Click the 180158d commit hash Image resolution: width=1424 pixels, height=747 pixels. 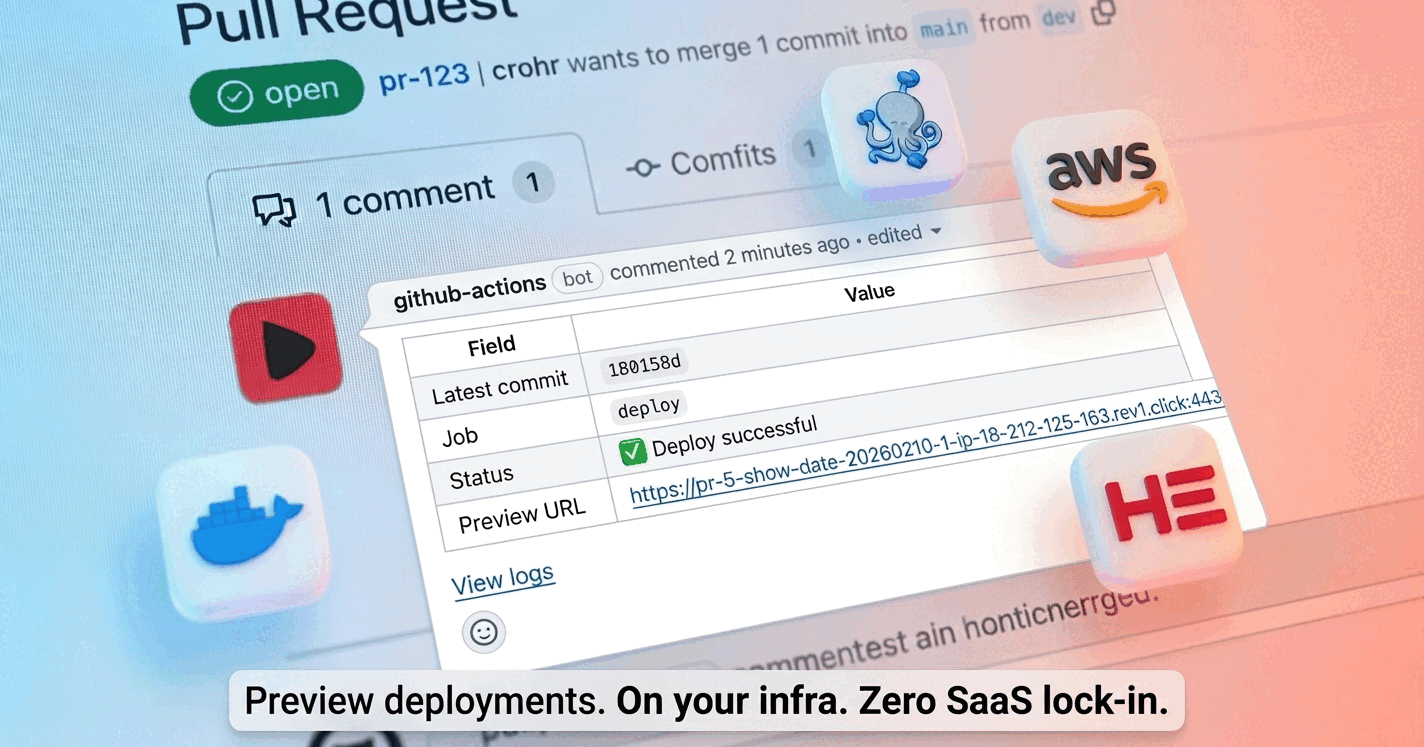[x=645, y=365]
